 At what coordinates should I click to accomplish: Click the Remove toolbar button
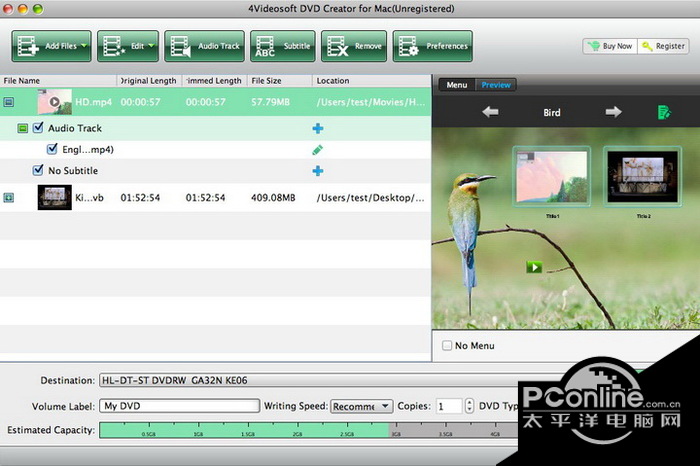[x=354, y=46]
